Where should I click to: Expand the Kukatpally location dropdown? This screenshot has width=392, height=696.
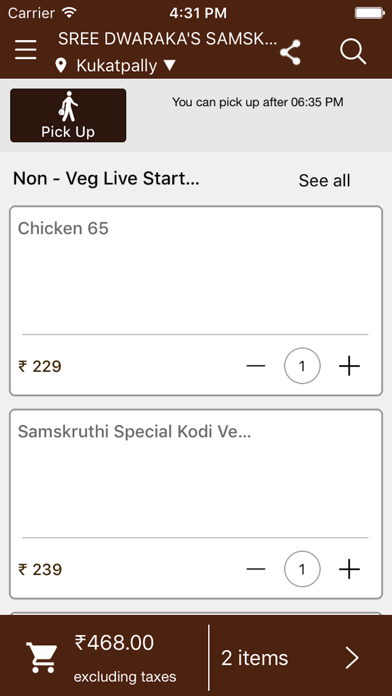pos(170,66)
